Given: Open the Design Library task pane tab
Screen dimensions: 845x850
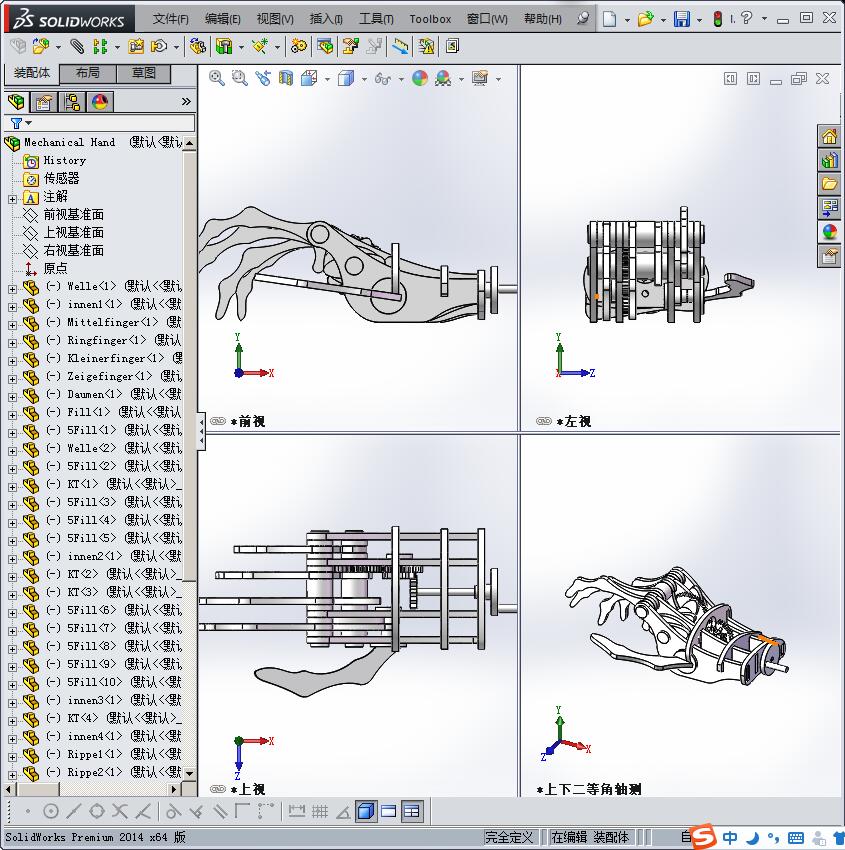Looking at the screenshot, I should click(829, 160).
